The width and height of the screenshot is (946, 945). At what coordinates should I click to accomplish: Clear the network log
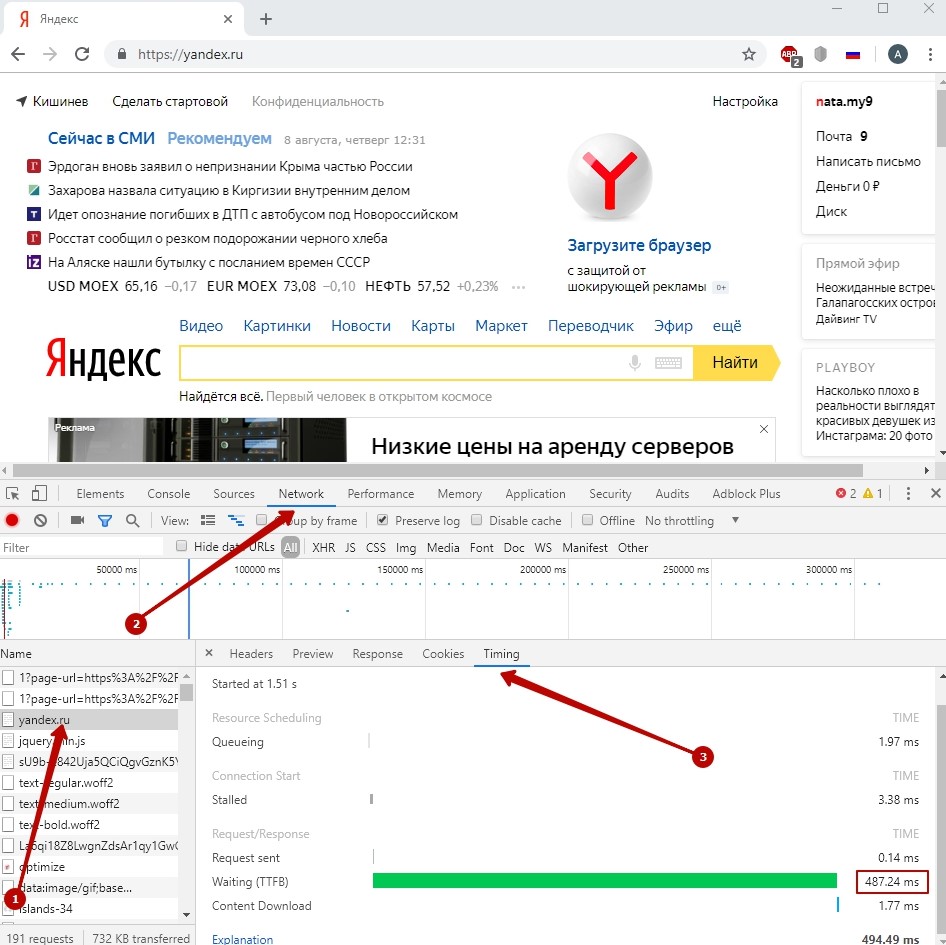[x=40, y=520]
